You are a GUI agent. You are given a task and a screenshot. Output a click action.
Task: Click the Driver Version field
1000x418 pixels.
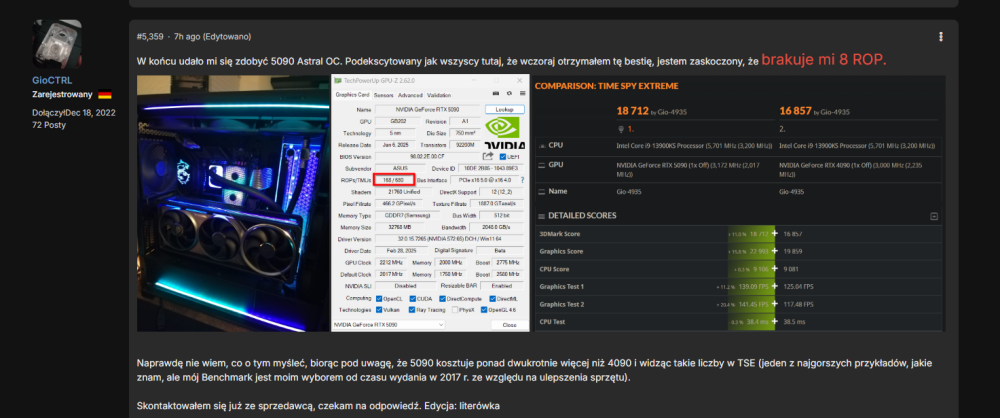[x=449, y=239]
